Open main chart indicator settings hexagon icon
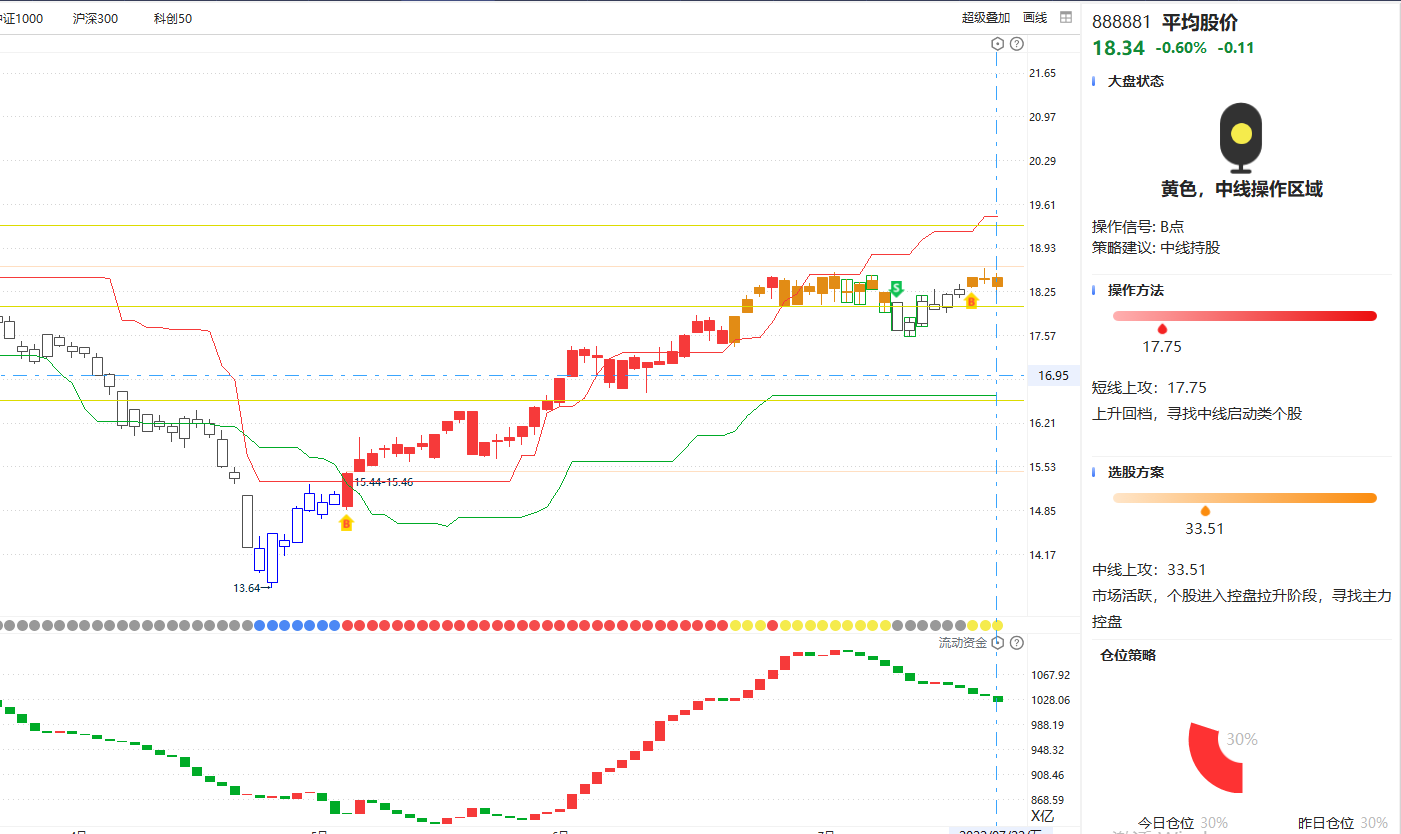 (997, 43)
